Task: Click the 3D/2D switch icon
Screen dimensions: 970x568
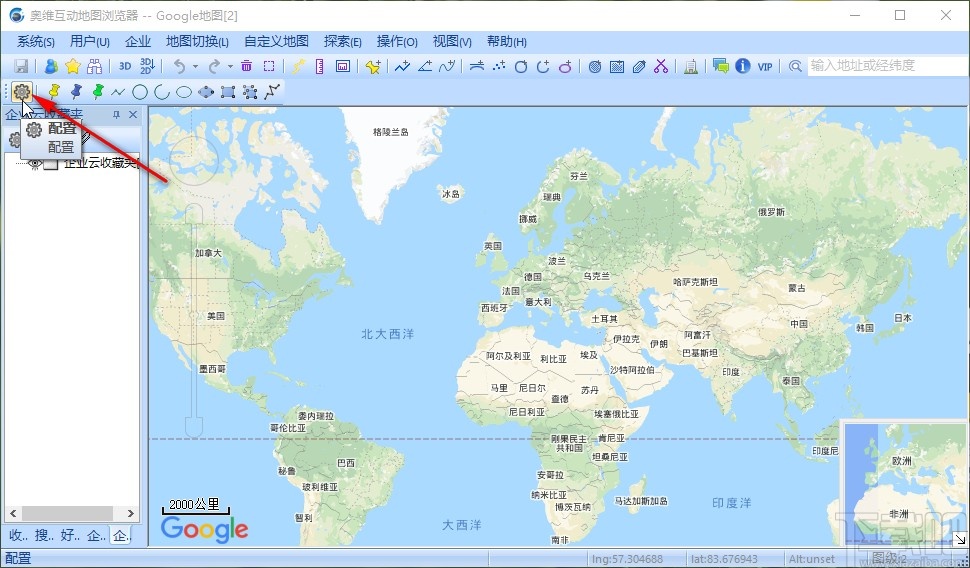Action: click(147, 66)
